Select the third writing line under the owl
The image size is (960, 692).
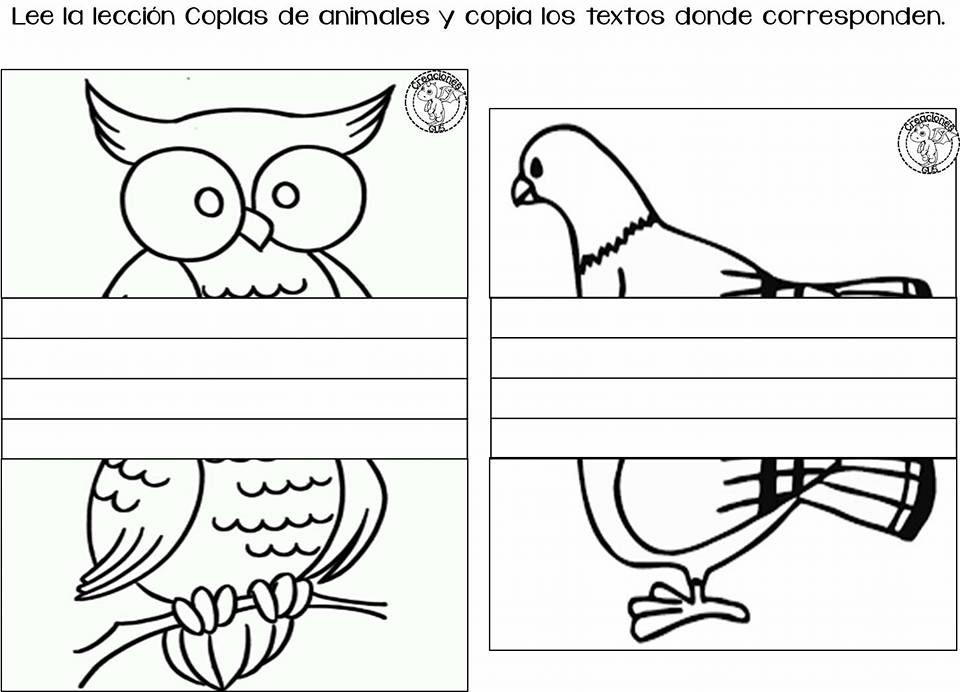click(234, 399)
